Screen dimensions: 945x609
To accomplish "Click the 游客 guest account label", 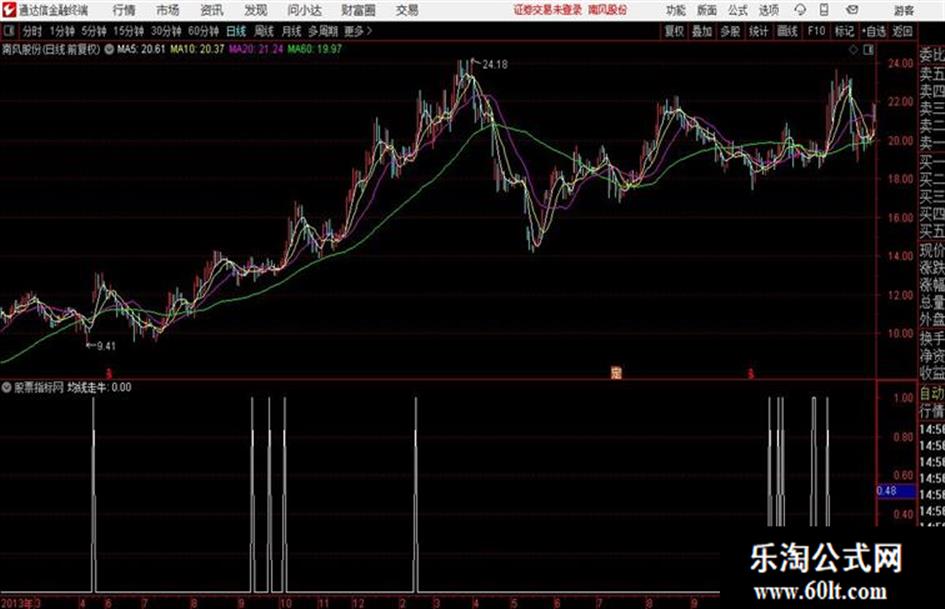I will (904, 10).
